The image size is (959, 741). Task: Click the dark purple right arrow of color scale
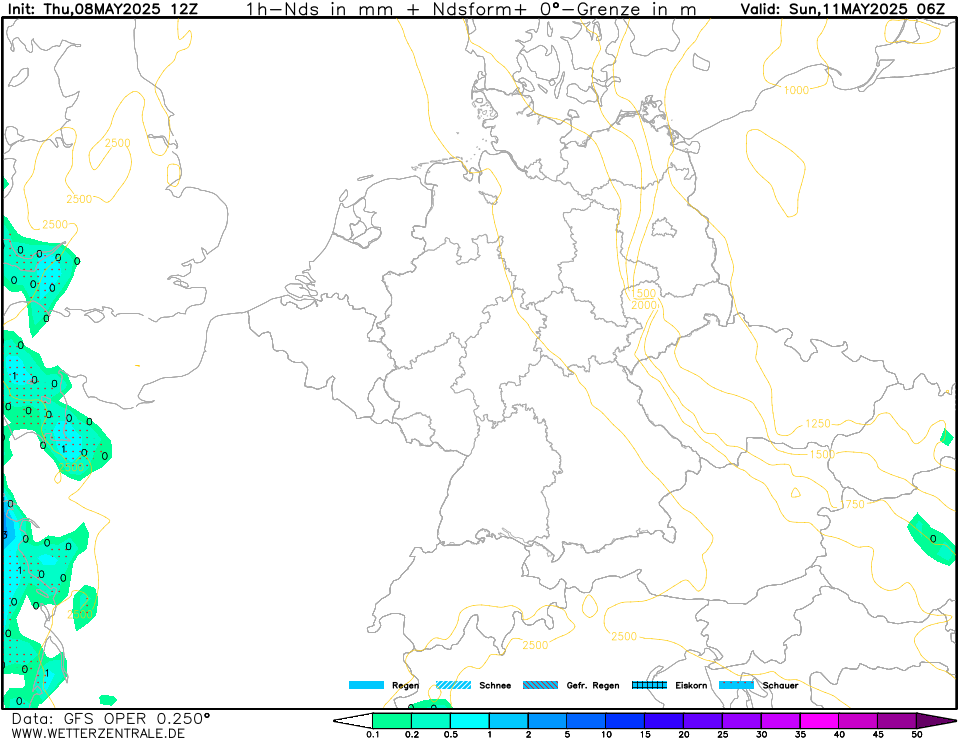coord(936,720)
